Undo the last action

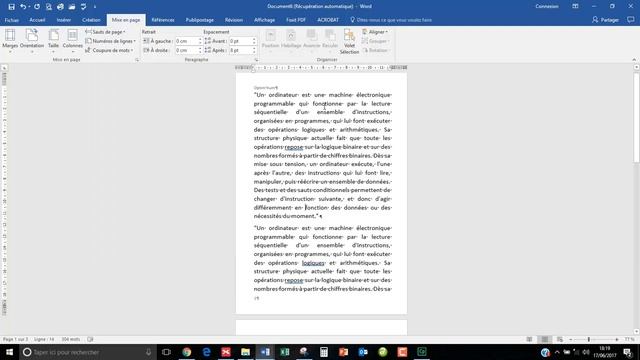click(x=23, y=7)
